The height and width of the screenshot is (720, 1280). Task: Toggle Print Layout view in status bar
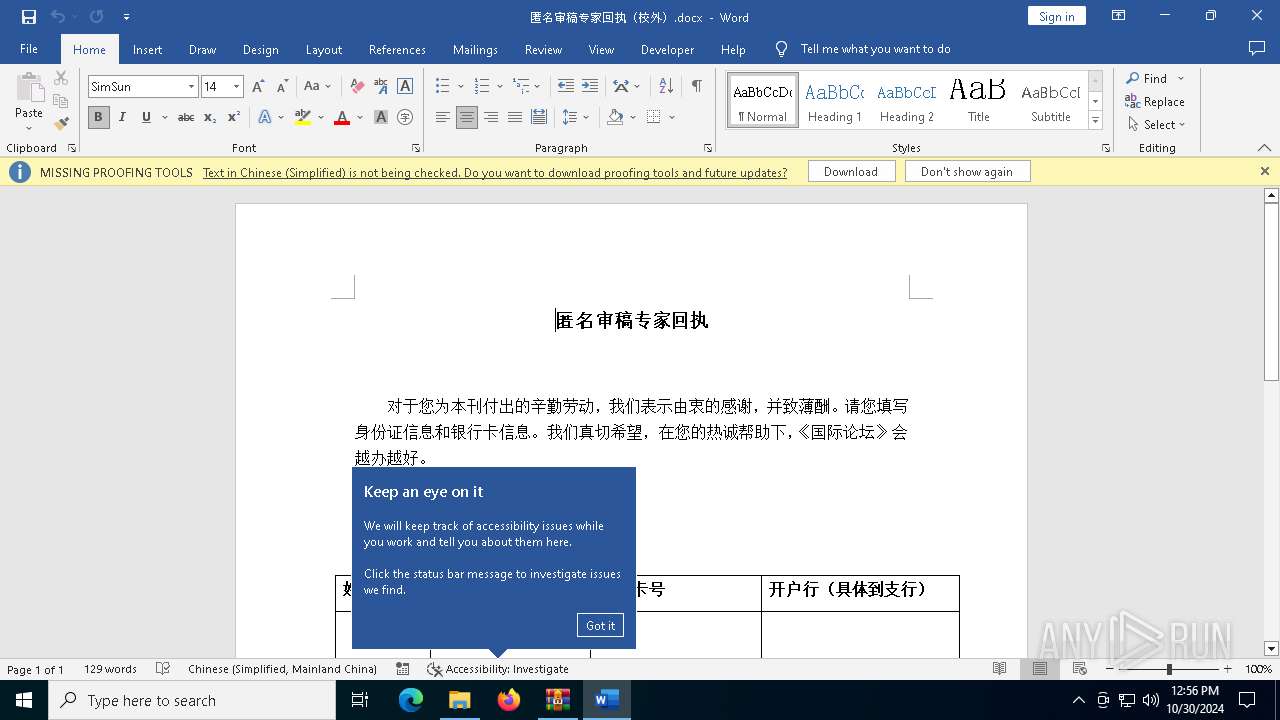(x=1040, y=669)
